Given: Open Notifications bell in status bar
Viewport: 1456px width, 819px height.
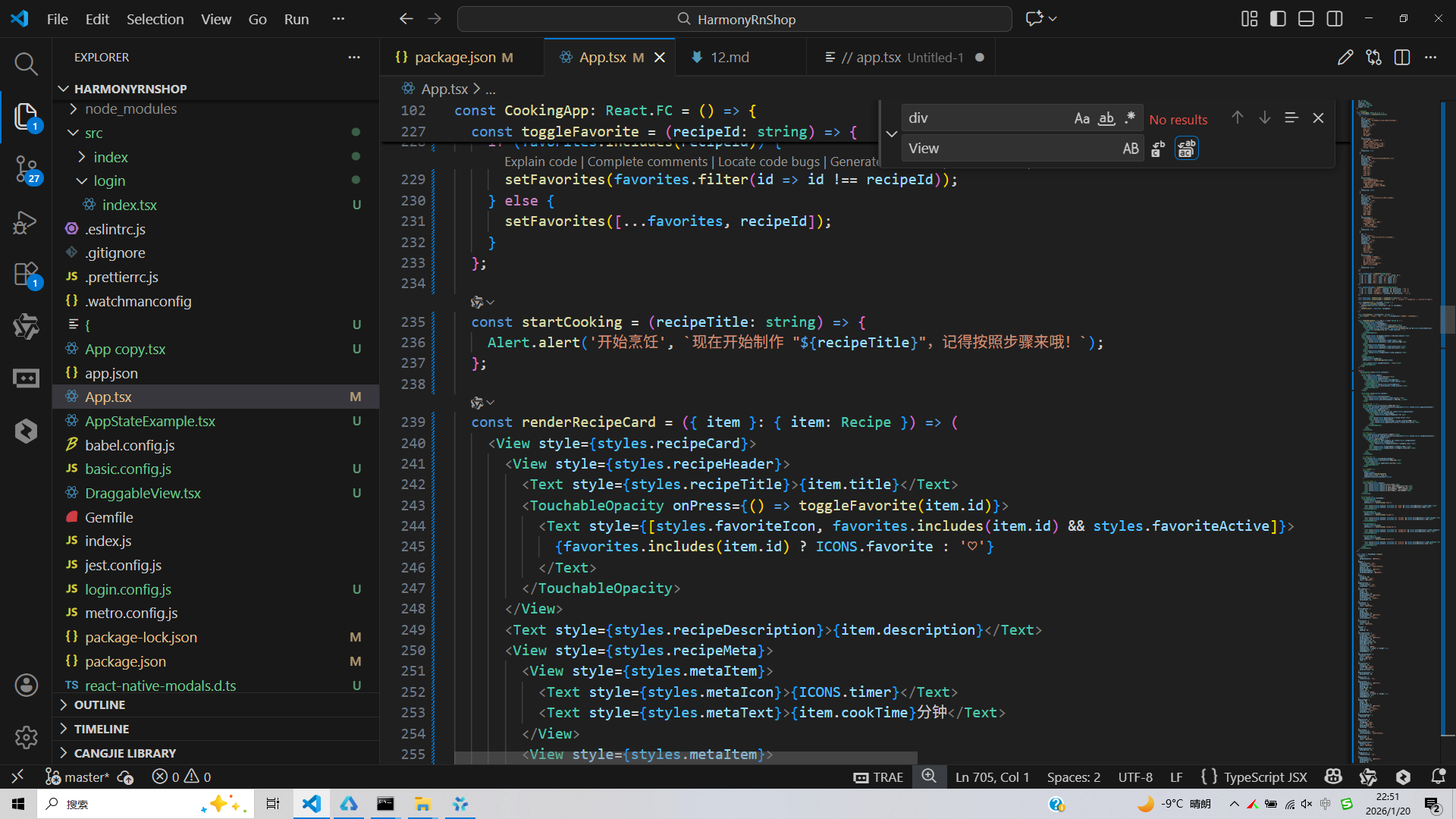Looking at the screenshot, I should pyautogui.click(x=1438, y=777).
